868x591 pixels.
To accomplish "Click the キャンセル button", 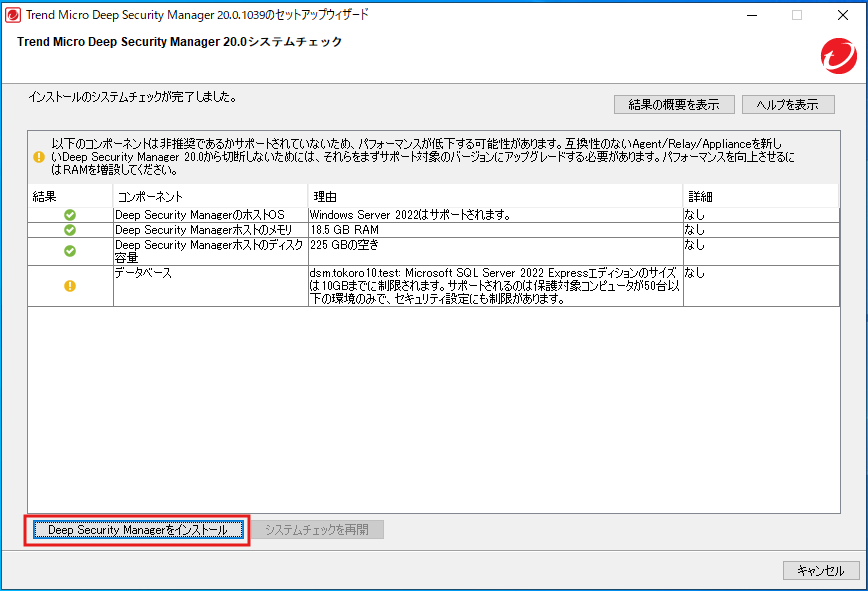I will (x=821, y=571).
